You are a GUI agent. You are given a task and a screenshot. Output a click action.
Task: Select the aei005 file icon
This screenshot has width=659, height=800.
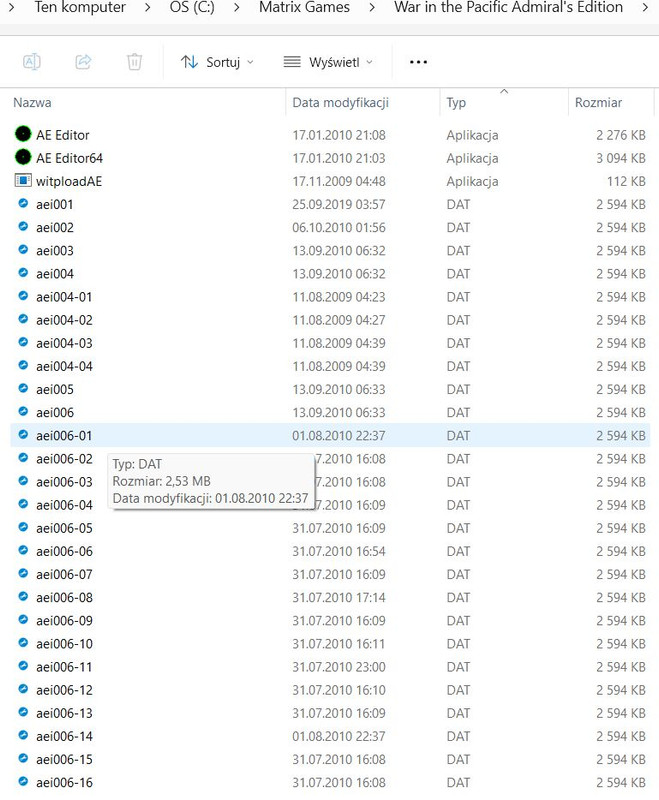23,388
